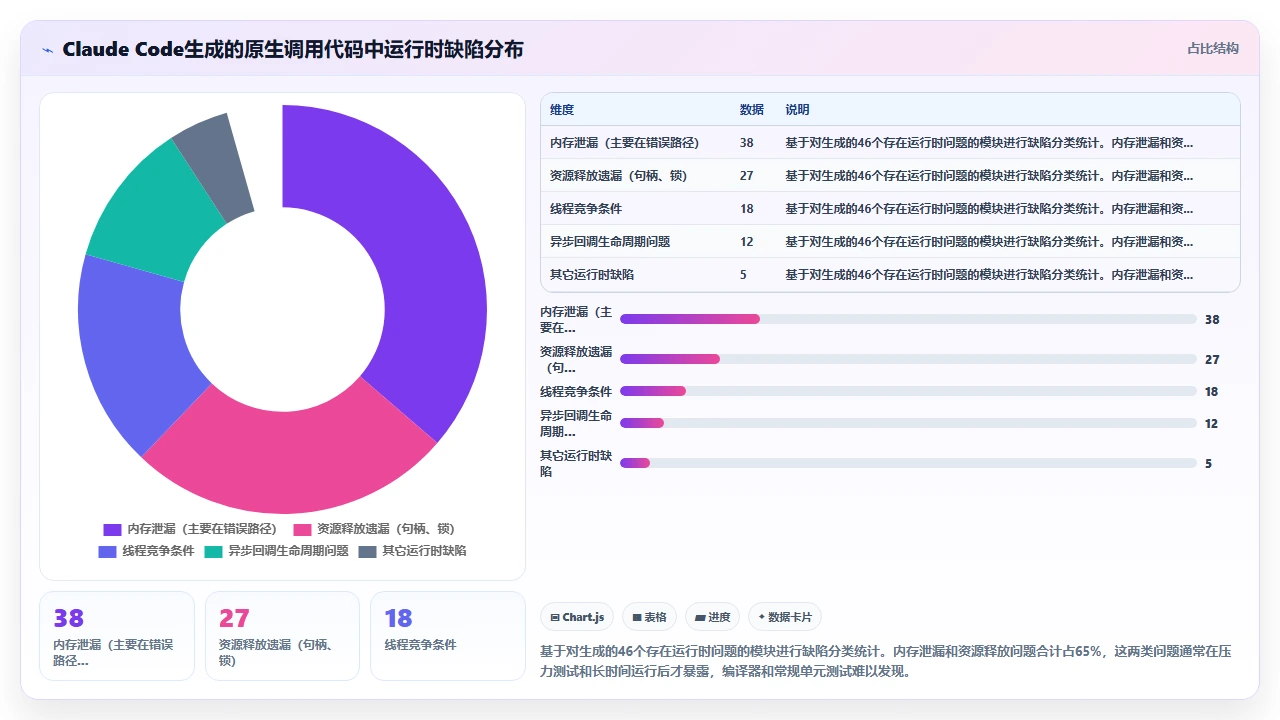Open the 27 资源释放遗漏 stat card
1280x720 pixels.
[x=282, y=636]
